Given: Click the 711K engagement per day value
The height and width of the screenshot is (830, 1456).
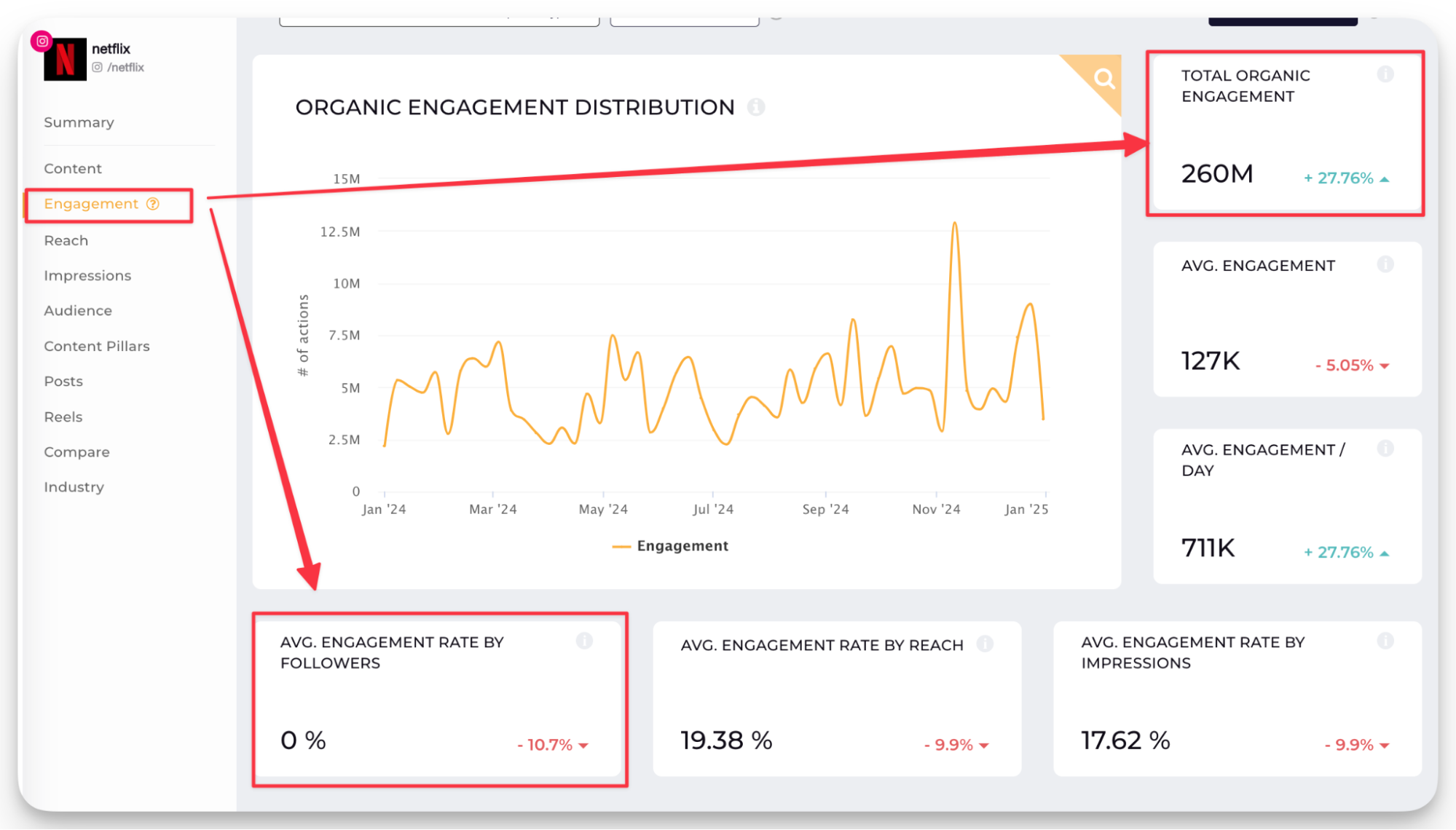Looking at the screenshot, I should (x=1208, y=548).
